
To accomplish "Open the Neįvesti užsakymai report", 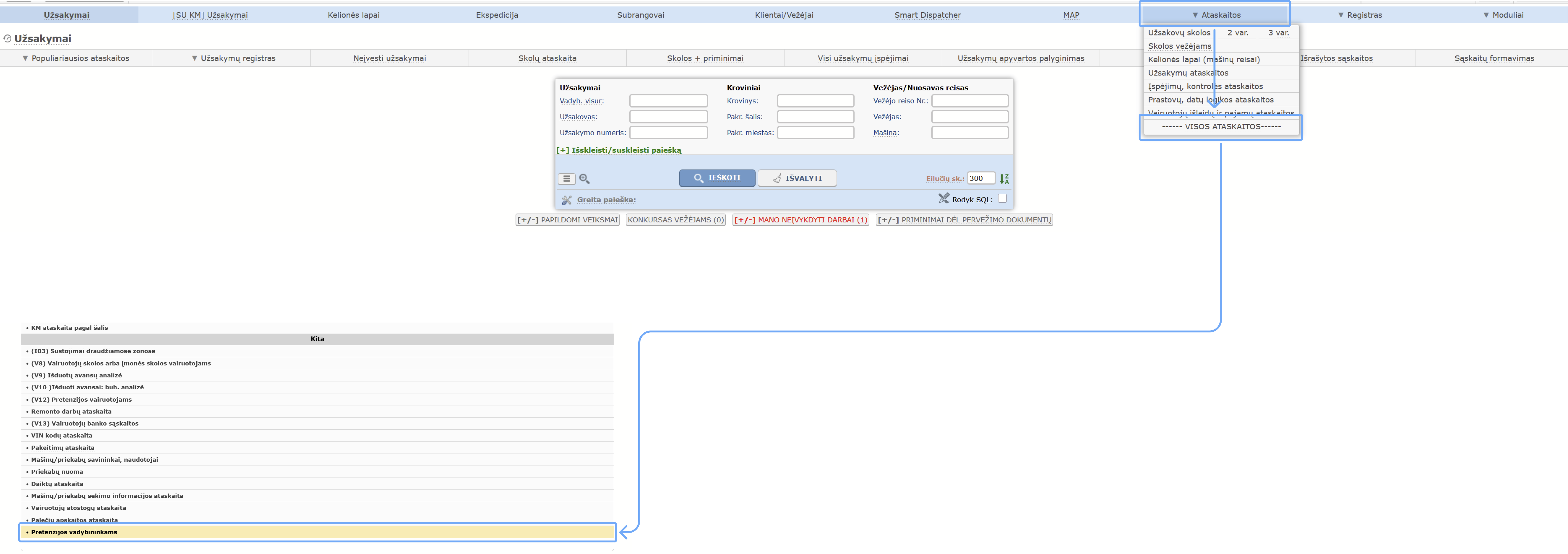I will (x=390, y=58).
